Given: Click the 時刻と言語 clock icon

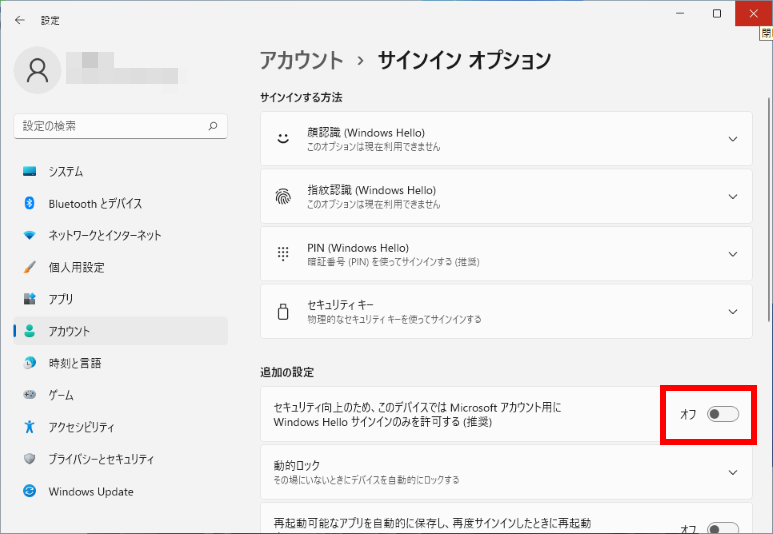Looking at the screenshot, I should coord(30,363).
